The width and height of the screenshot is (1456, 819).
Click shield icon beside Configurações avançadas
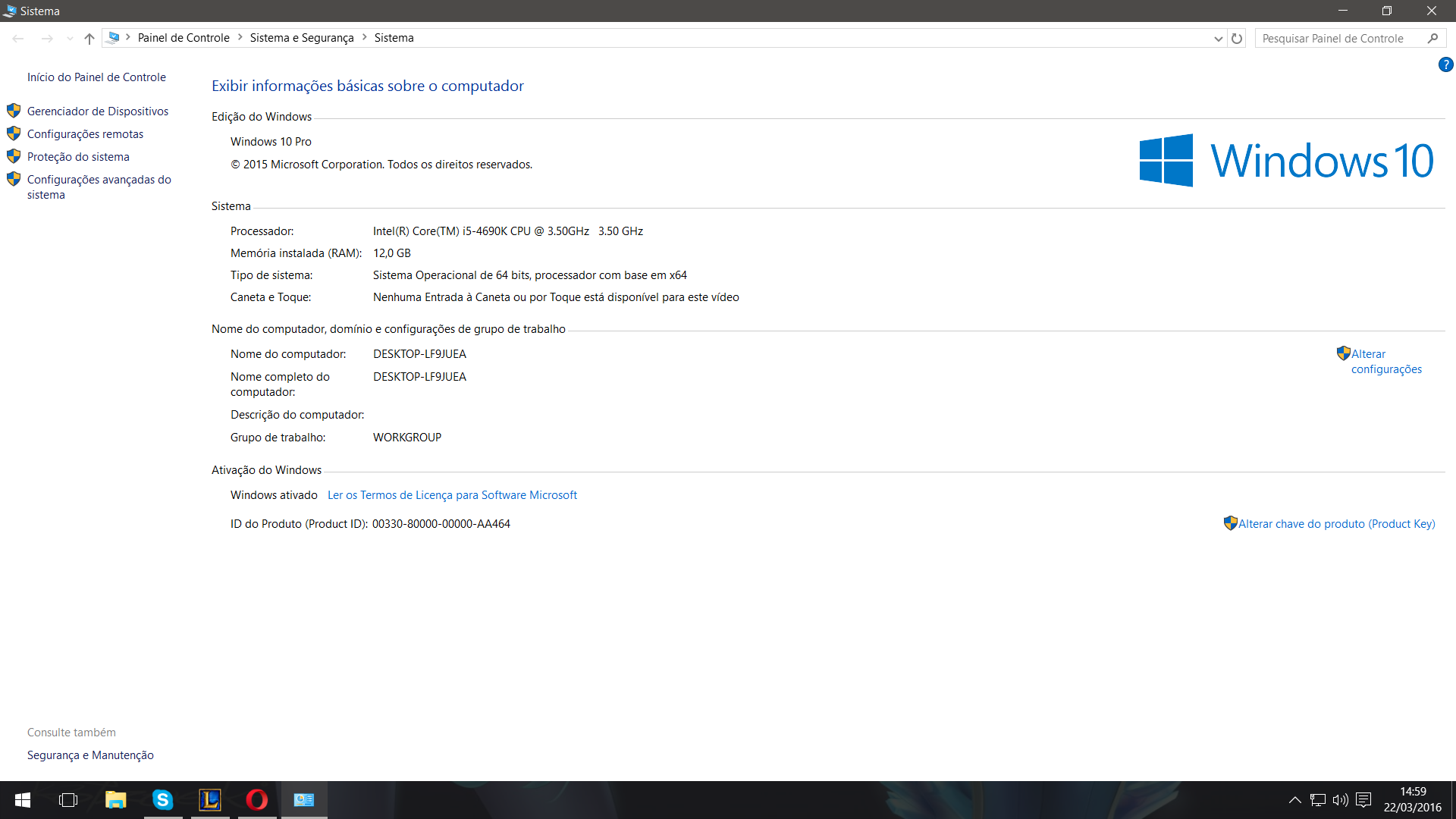pos(14,179)
